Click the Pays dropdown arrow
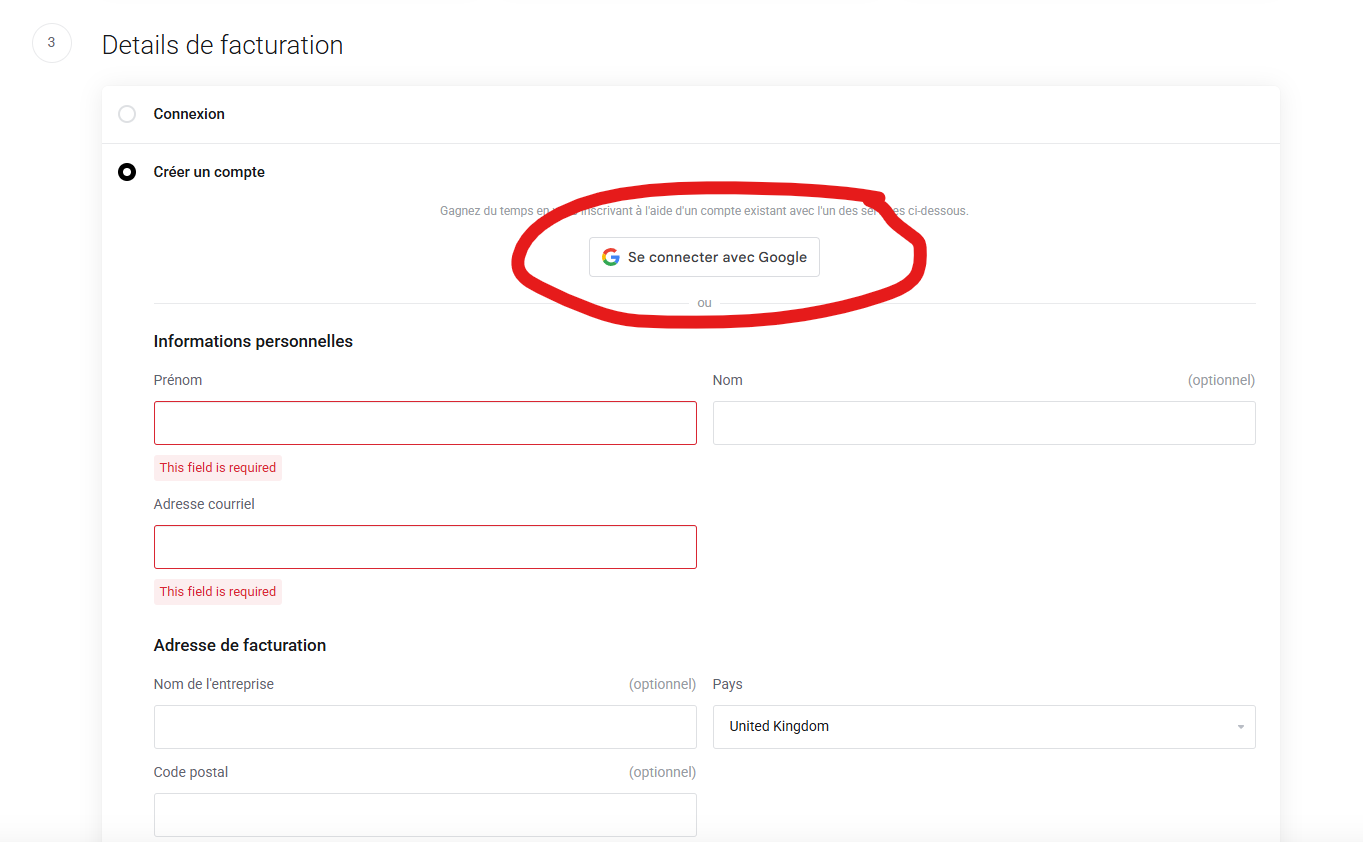The image size is (1363, 842). pyautogui.click(x=1240, y=727)
